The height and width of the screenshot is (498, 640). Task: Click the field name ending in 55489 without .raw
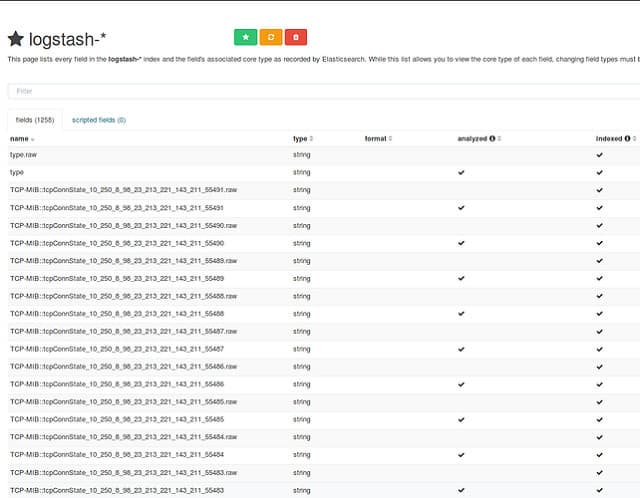coord(117,278)
